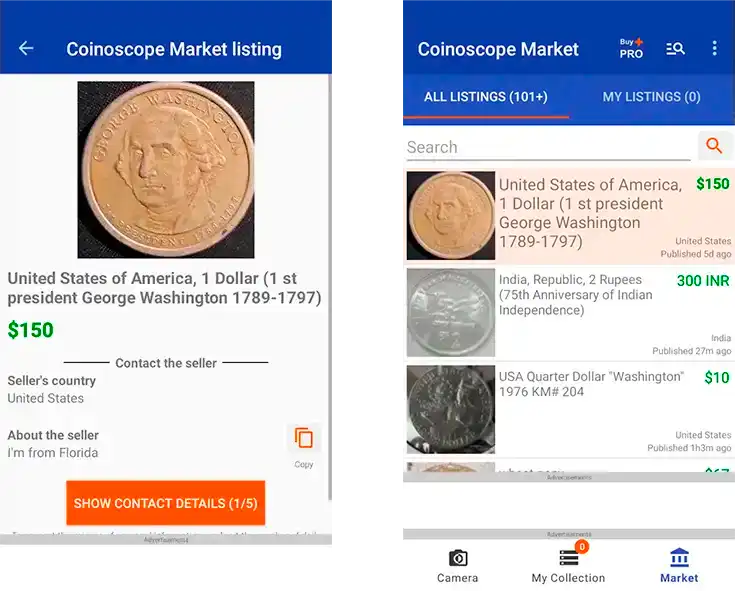Click the orange magnifier search button
The width and height of the screenshot is (735, 591).
pyautogui.click(x=714, y=146)
